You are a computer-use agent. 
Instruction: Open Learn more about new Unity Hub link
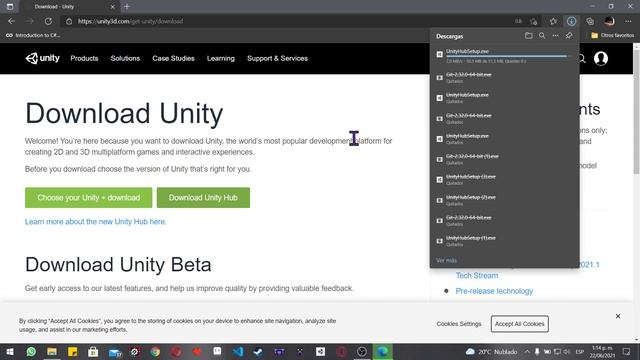coord(96,222)
